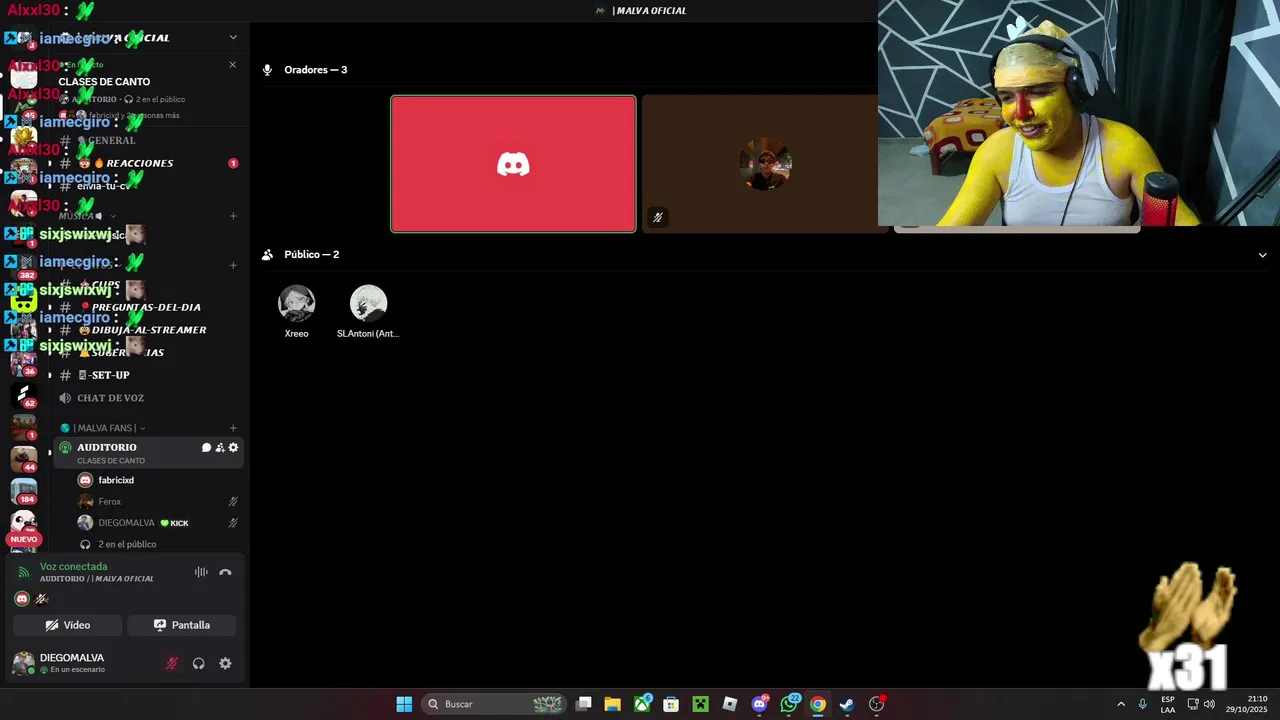The height and width of the screenshot is (720, 1280).
Task: Open the envia-tu-cv channel
Action: pos(148,186)
